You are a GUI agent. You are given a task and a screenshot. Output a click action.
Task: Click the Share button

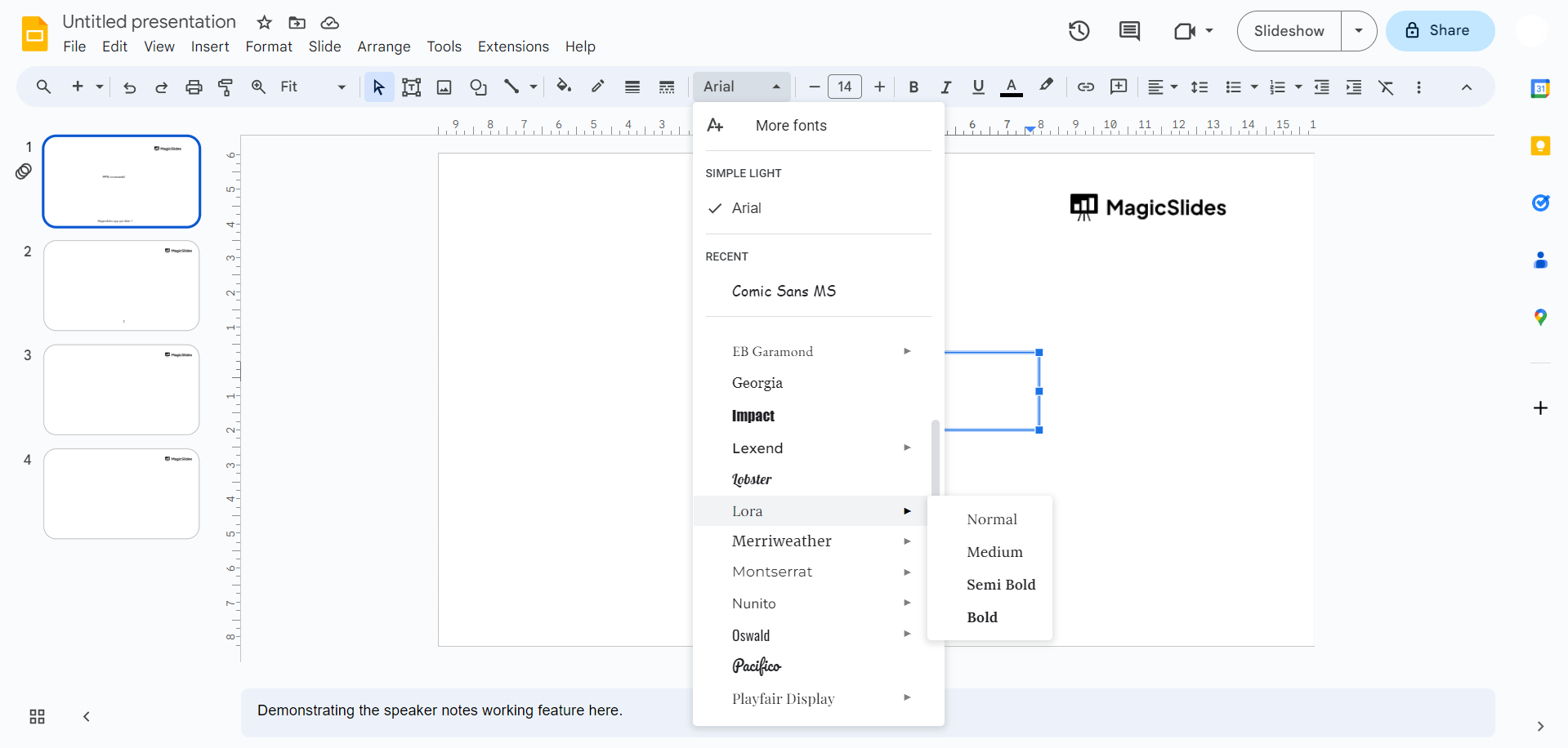point(1439,31)
